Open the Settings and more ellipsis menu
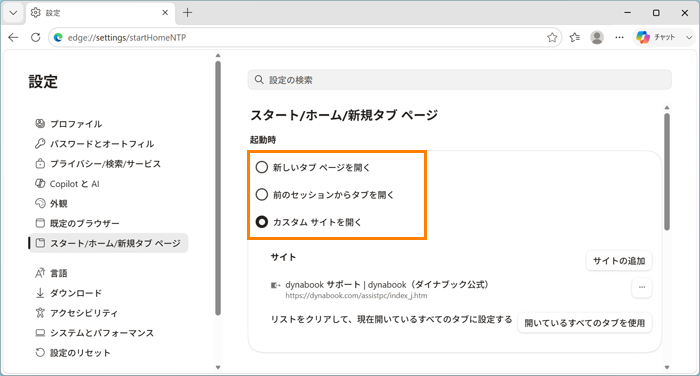700x376 pixels. pyautogui.click(x=619, y=38)
